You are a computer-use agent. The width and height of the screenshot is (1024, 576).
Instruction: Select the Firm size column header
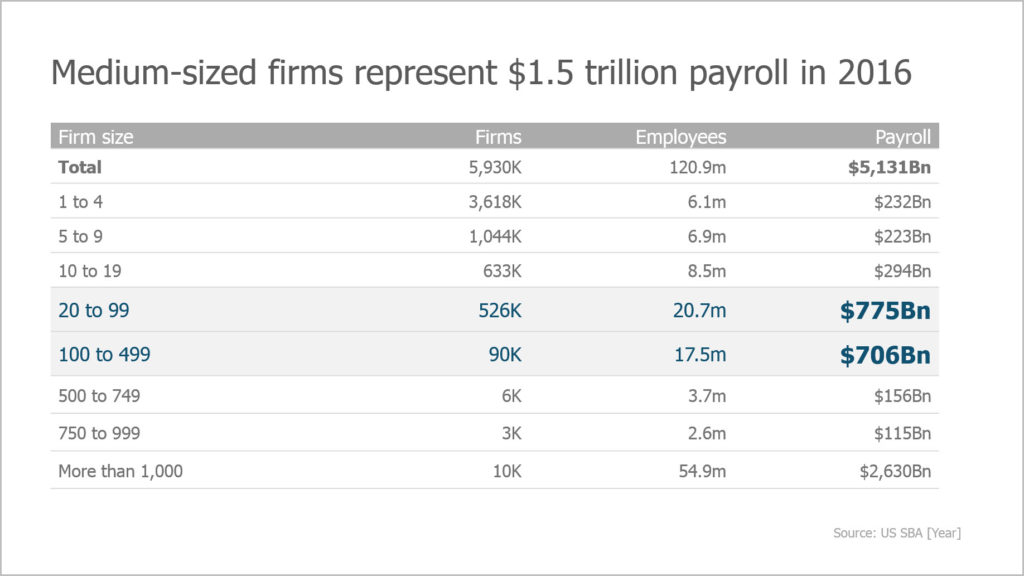(x=95, y=137)
